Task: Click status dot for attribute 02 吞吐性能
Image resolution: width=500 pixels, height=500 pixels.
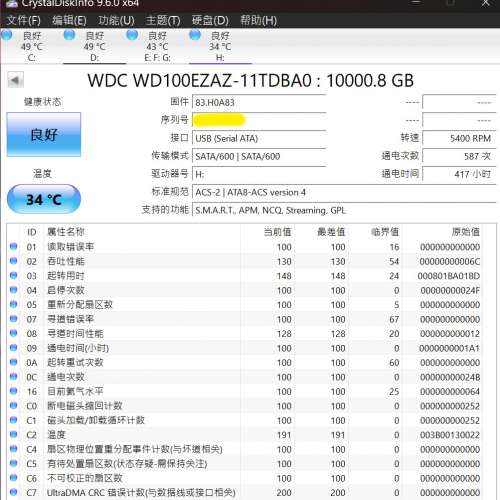Action: (13, 261)
